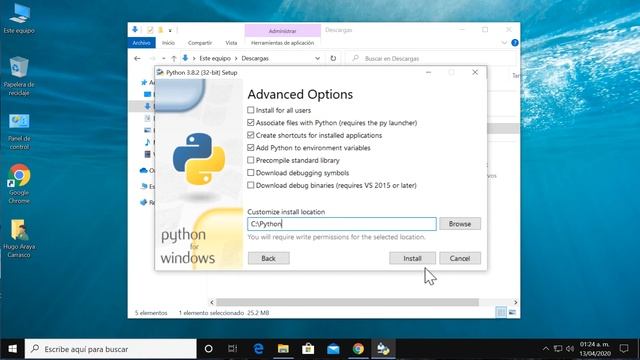The height and width of the screenshot is (360, 640).
Task: Launch Microsoft Edge from taskbar
Action: [x=258, y=349]
